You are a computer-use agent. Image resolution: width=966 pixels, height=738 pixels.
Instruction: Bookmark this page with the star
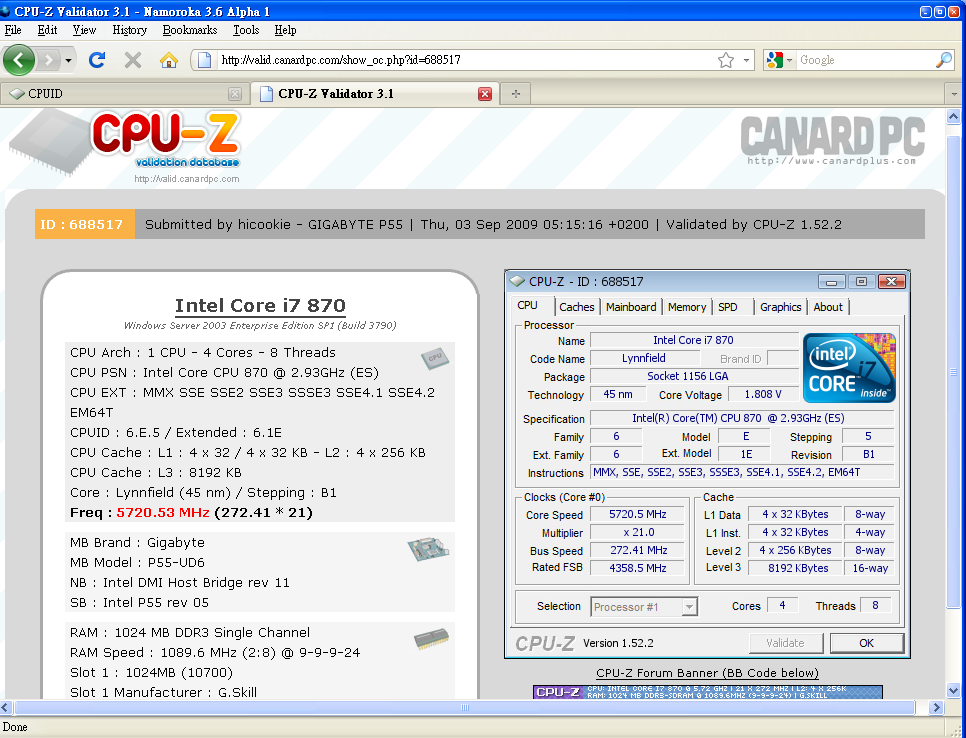[726, 60]
